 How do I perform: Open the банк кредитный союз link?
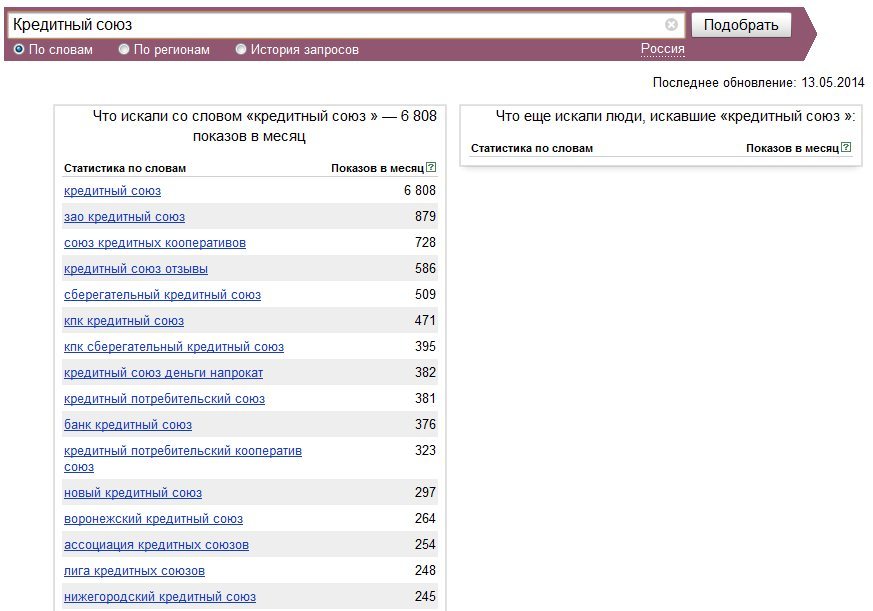click(x=128, y=425)
